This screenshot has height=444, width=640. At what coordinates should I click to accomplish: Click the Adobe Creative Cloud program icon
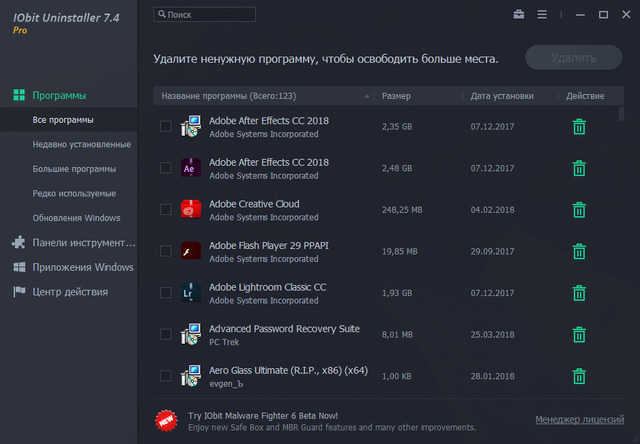click(x=191, y=210)
